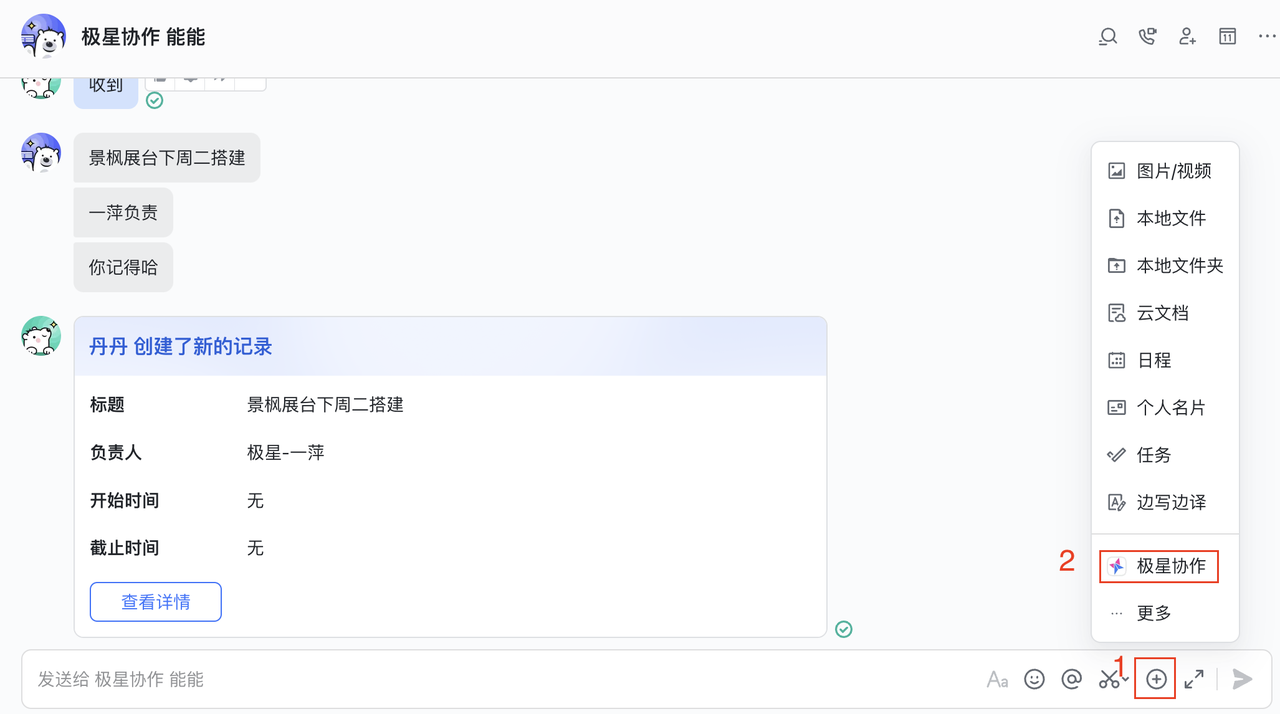Open the text formatting Aa icon
This screenshot has height=714, width=1280.
pos(997,679)
